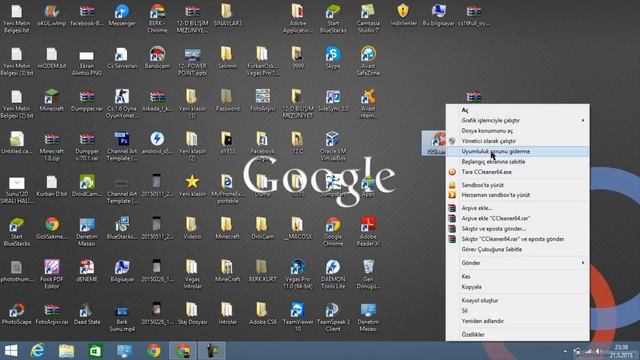The height and width of the screenshot is (360, 640).
Task: Launch TeamViewer 10 from desktop
Action: [298, 317]
